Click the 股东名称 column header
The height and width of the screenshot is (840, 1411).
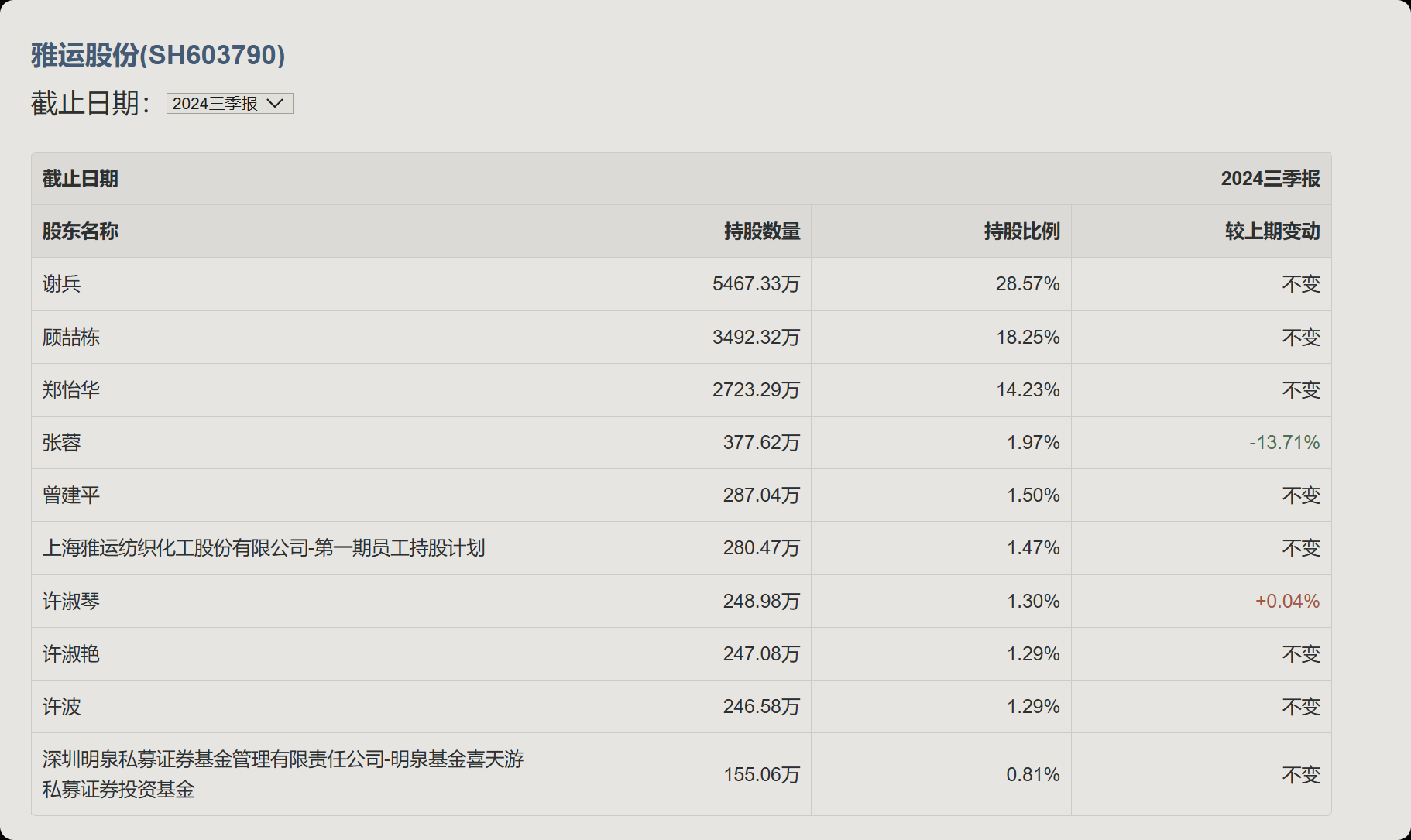tap(81, 231)
